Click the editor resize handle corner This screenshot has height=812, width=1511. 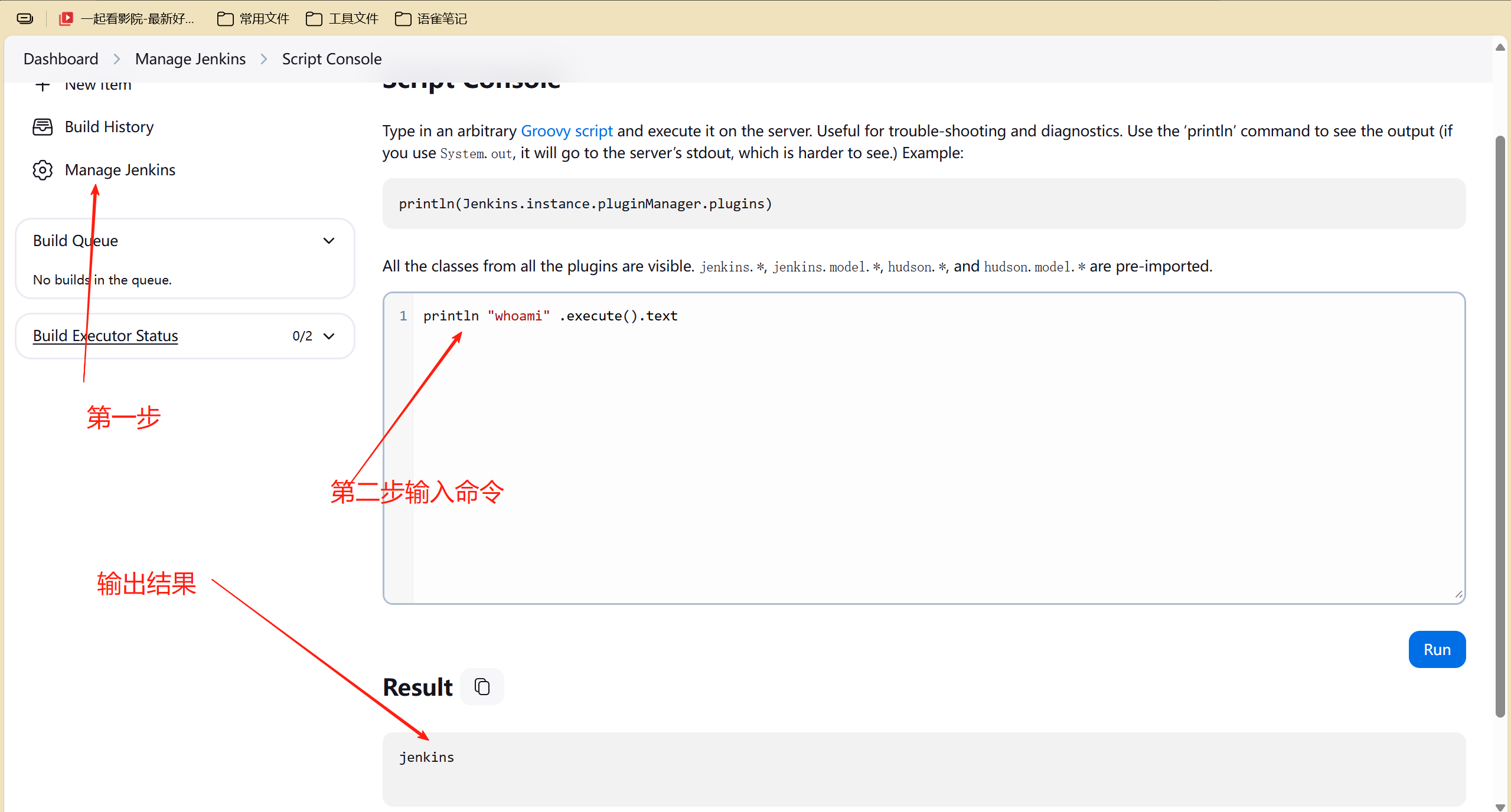click(1458, 595)
